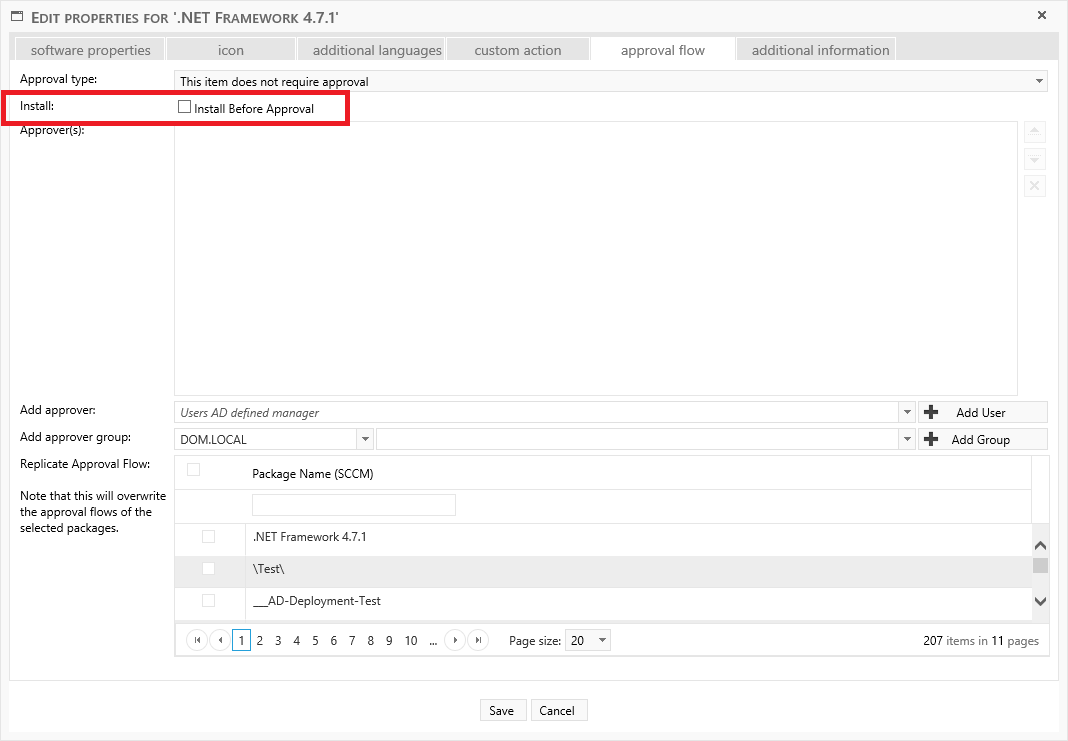
Task: Enable Install Before Approval checkbox
Action: (x=184, y=107)
